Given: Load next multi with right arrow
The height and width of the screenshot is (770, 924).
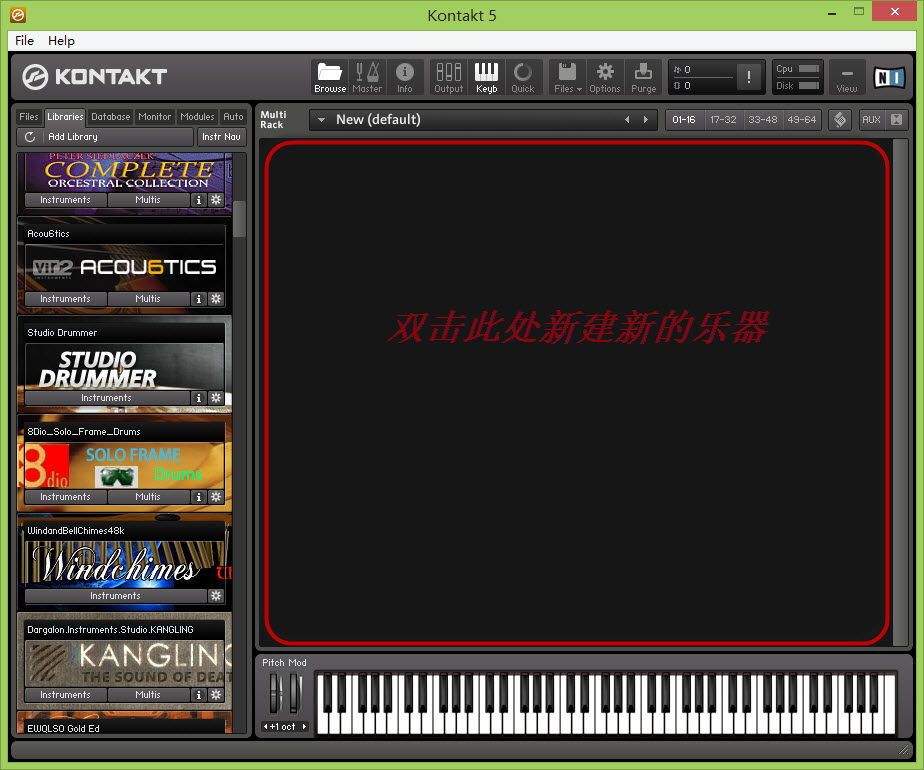Looking at the screenshot, I should point(646,120).
